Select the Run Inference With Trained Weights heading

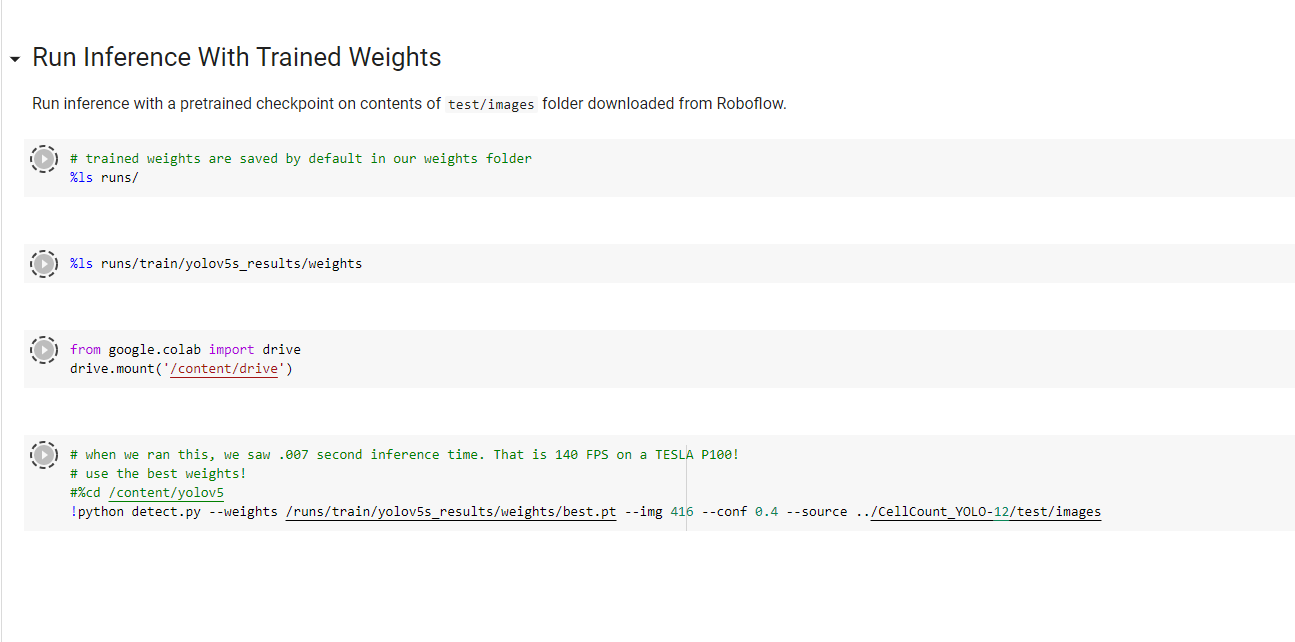[236, 58]
